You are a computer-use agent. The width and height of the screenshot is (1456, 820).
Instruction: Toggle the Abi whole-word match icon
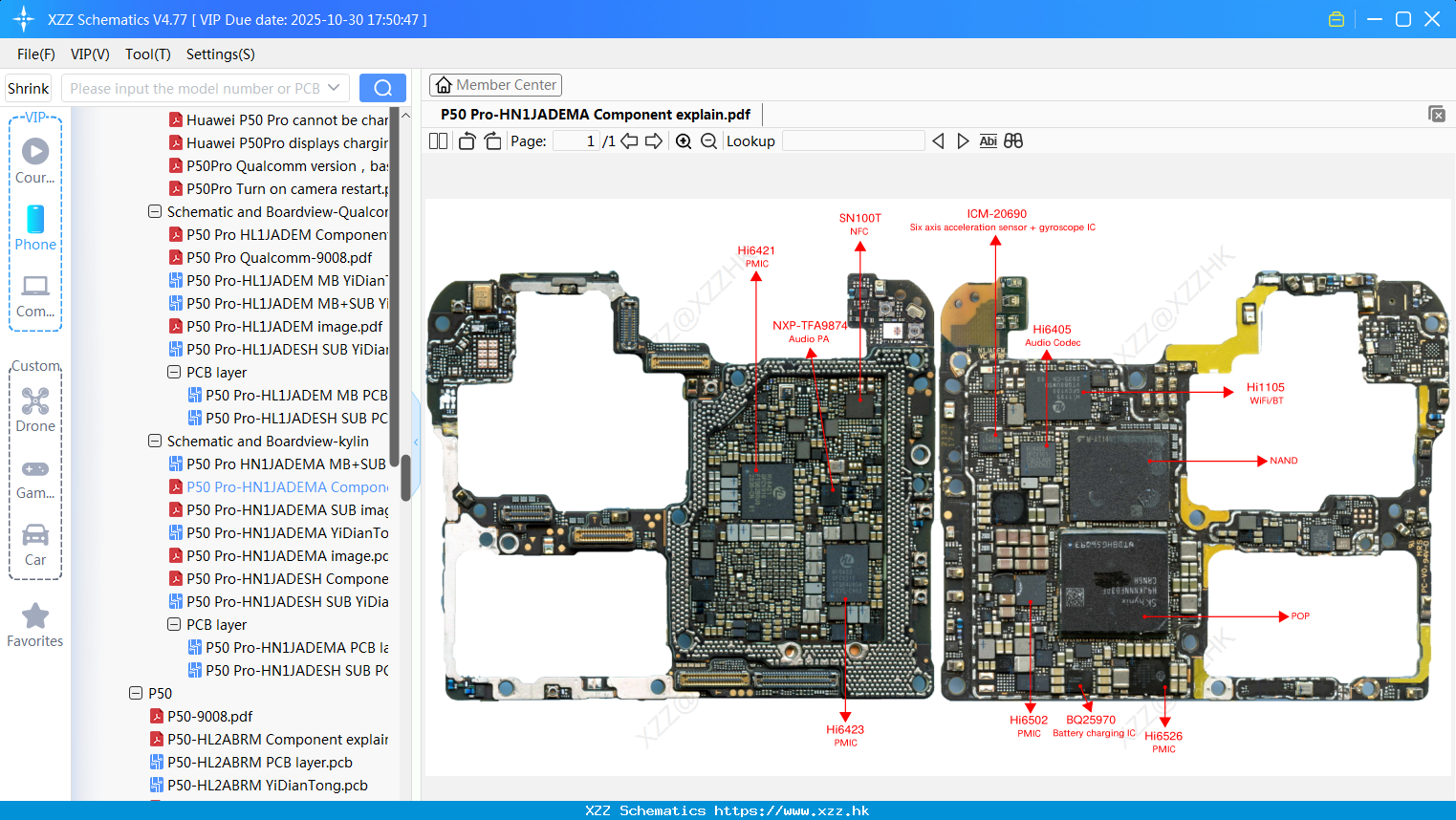click(x=988, y=141)
